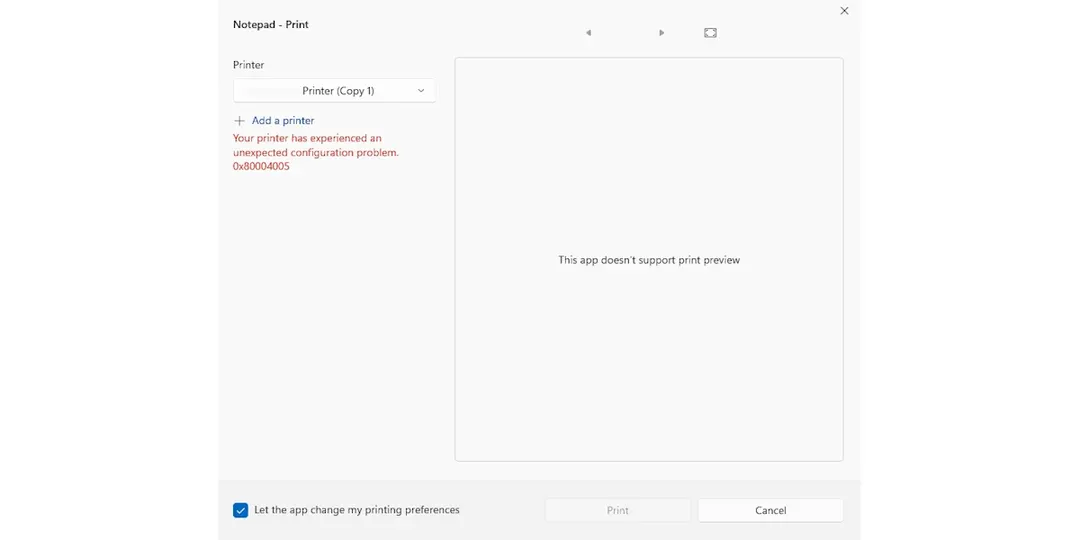Click the "Let the app change my printing preferences" label
This screenshot has width=1080, height=540.
[357, 510]
